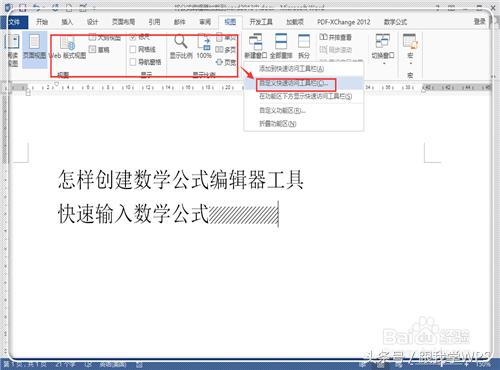The height and width of the screenshot is (370, 500).
Task: Choose 自定义功能区(R)... menu entry
Action: click(304, 110)
